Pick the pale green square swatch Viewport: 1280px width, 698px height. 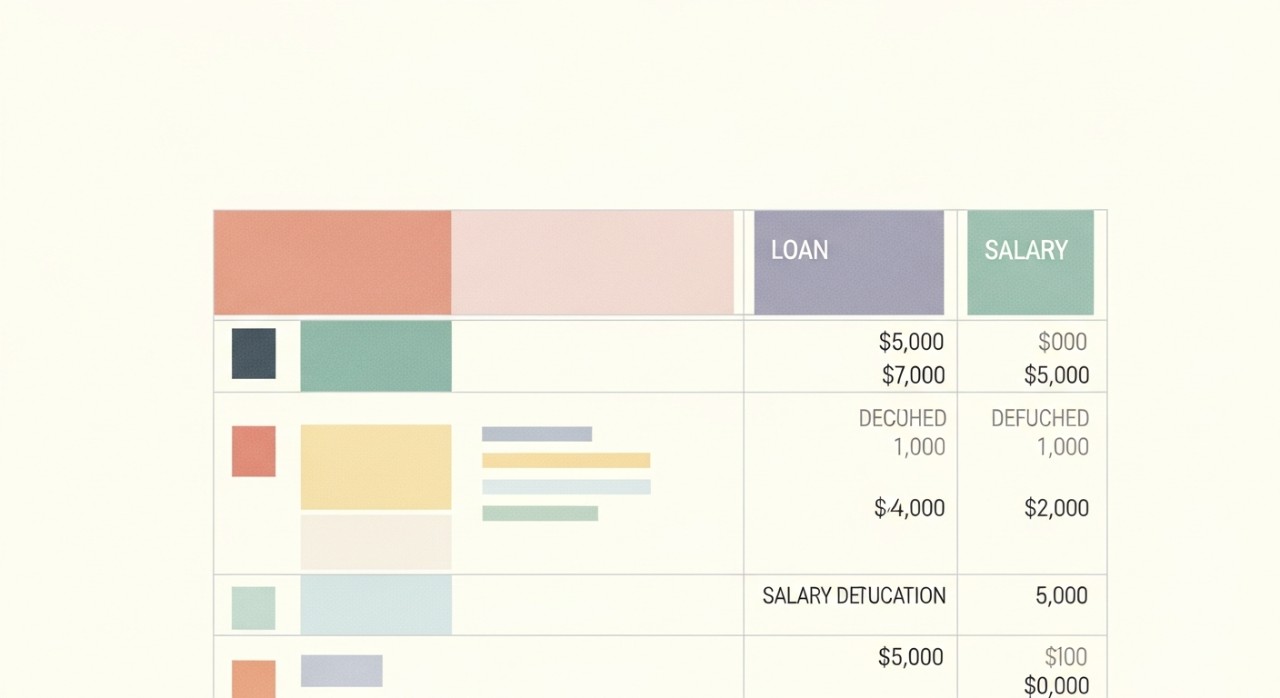(x=254, y=608)
